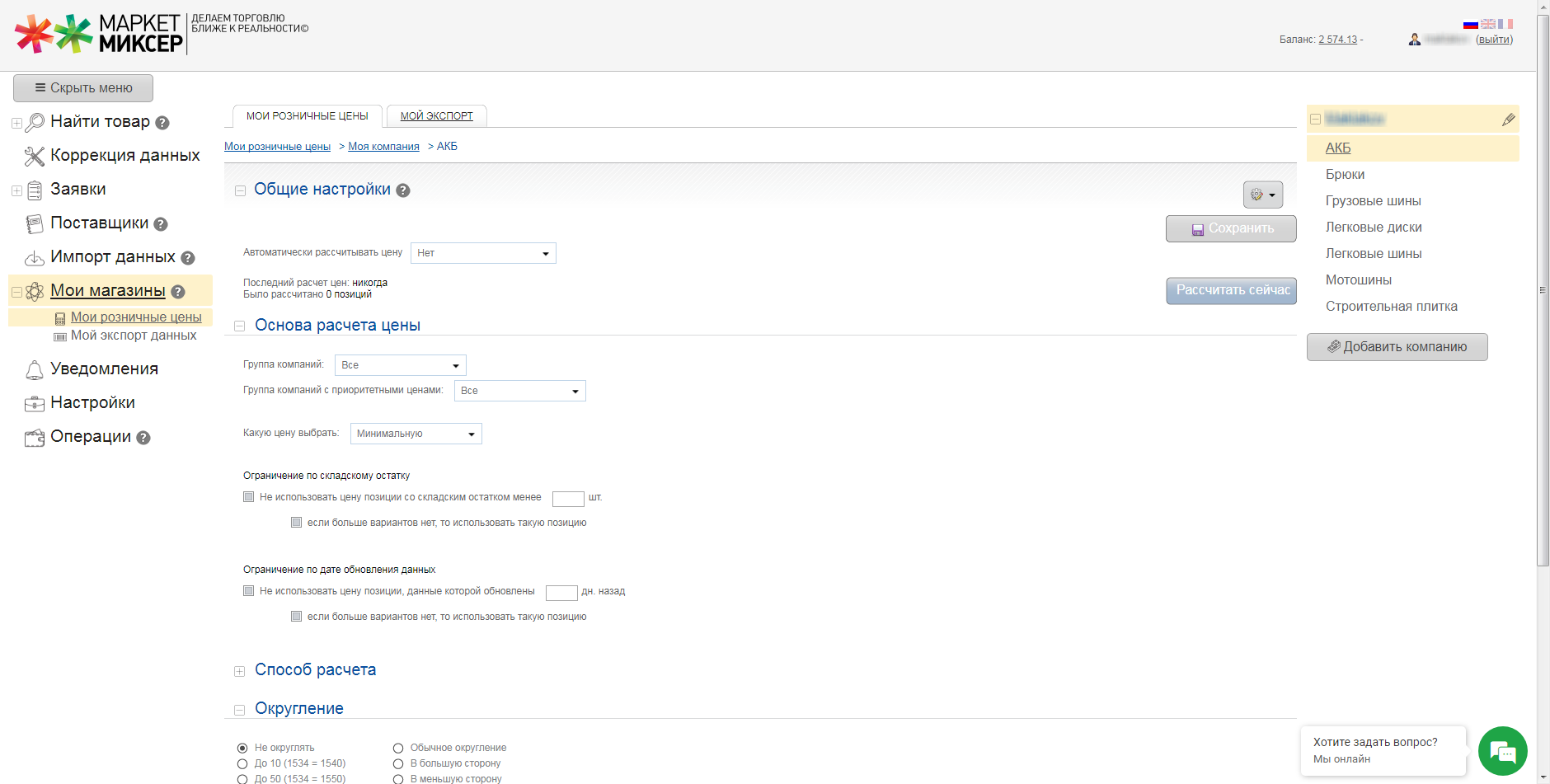The height and width of the screenshot is (784, 1550).
Task: Click the atom icon beside Мои магазины
Action: coord(35,291)
